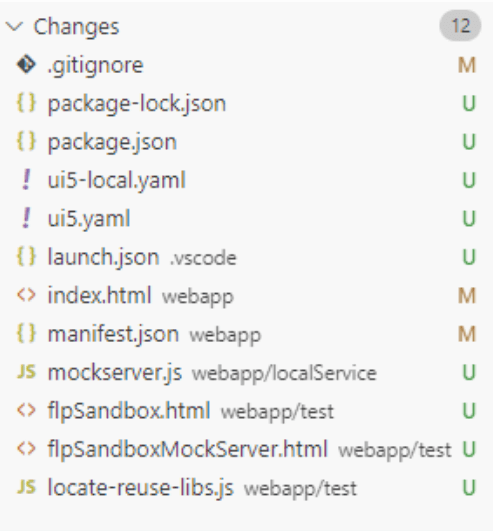This screenshot has height=531, width=493.
Task: Click the M status of manifest.json
Action: 467,334
